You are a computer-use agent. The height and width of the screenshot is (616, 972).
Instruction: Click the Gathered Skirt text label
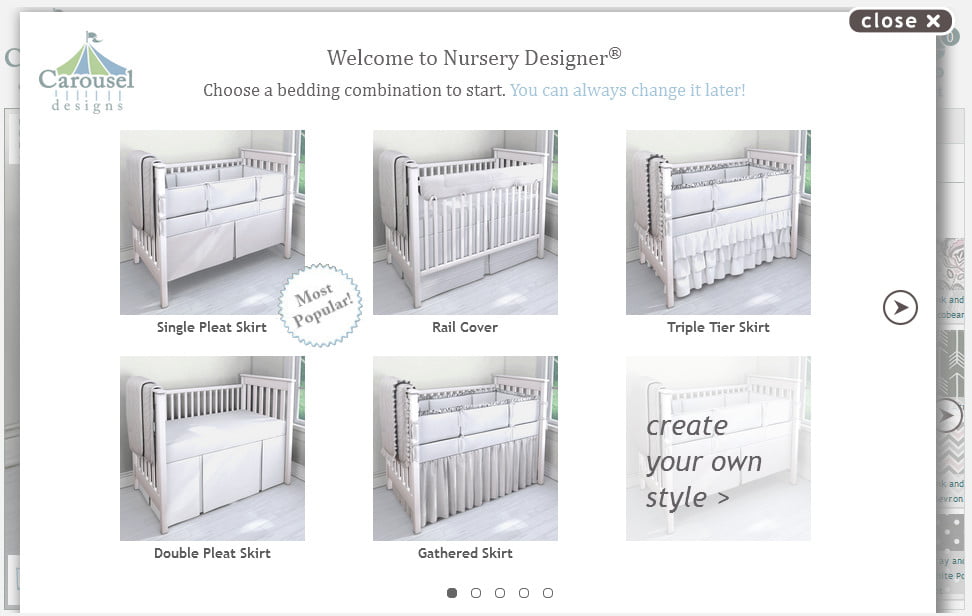465,553
